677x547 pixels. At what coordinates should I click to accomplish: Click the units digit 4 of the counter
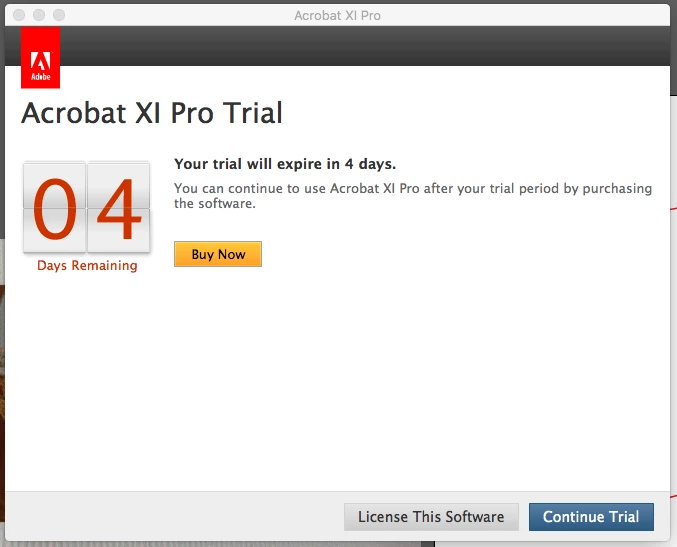point(119,207)
